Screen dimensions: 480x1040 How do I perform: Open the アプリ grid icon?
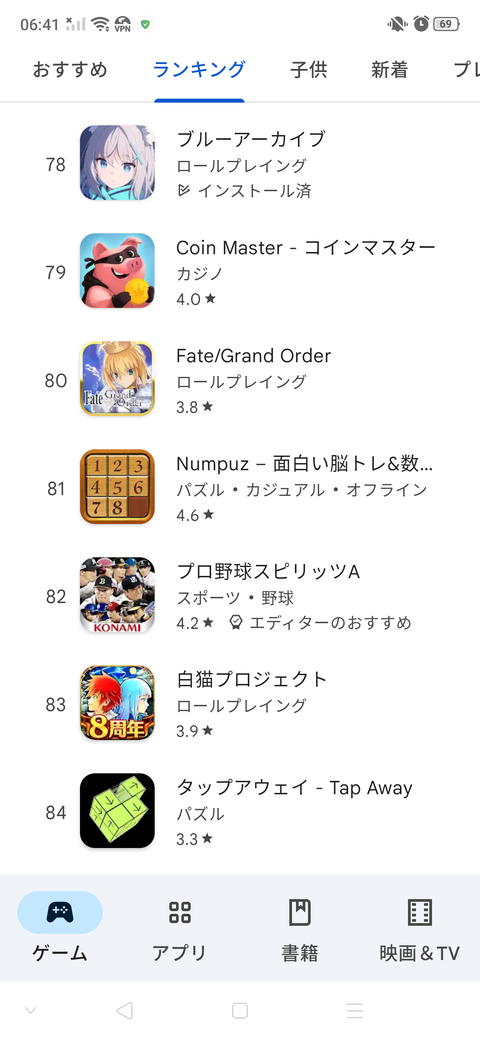click(x=180, y=913)
